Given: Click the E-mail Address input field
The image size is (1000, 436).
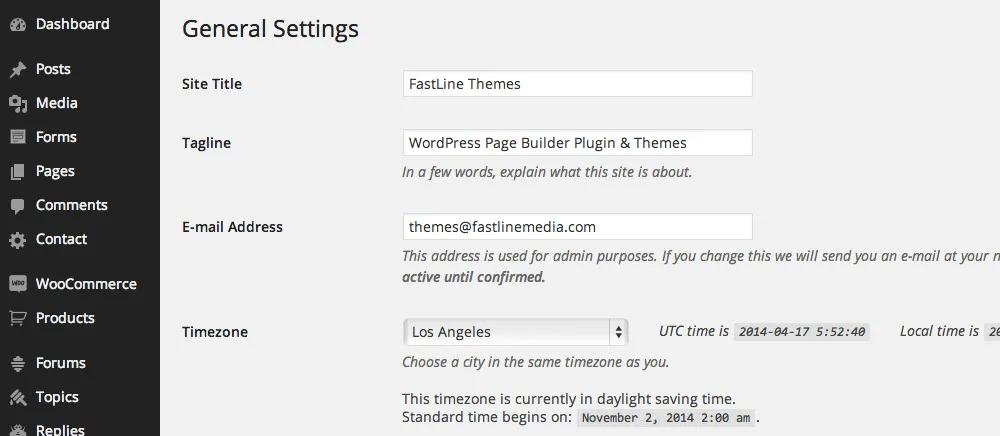Looking at the screenshot, I should (x=577, y=227).
